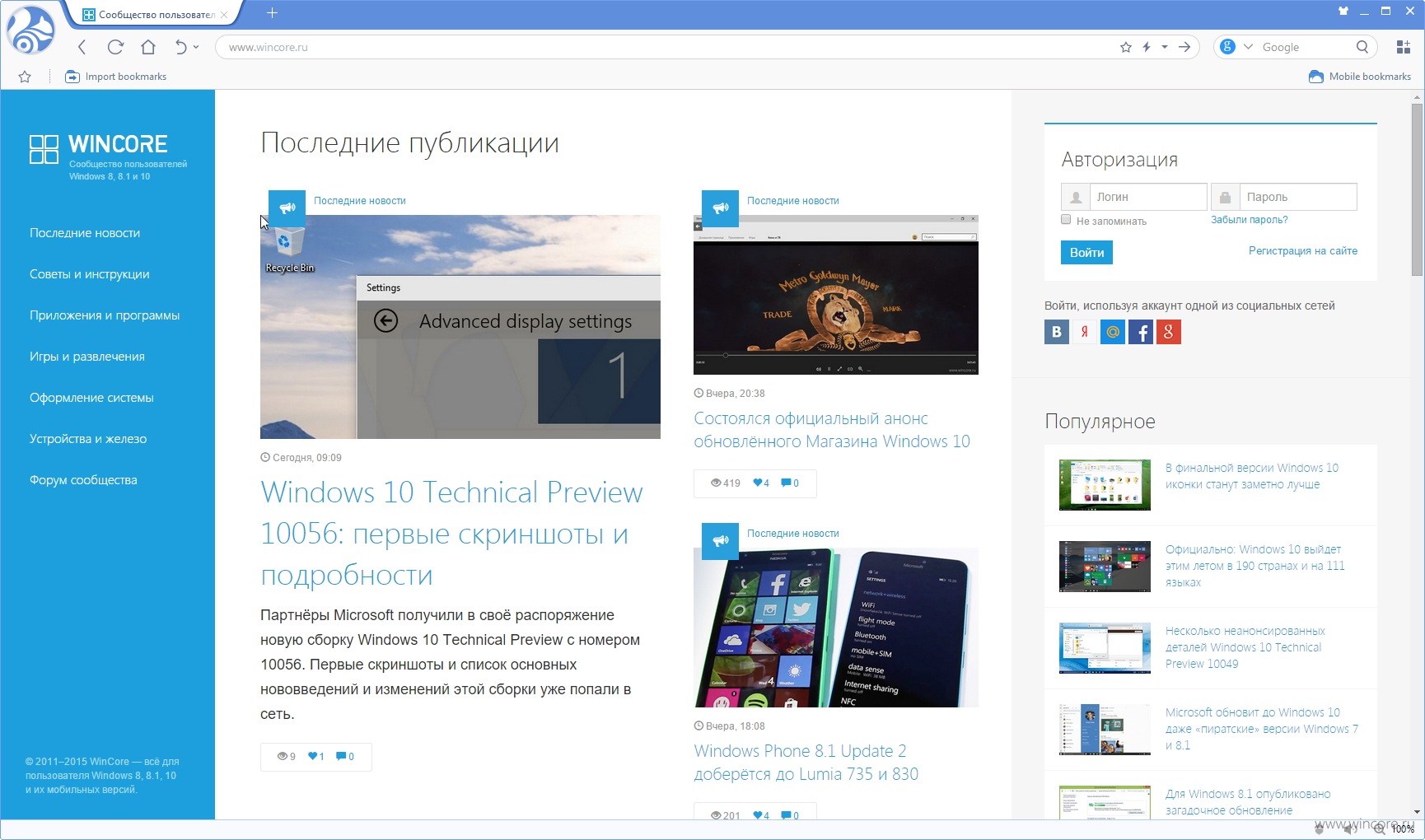The width and height of the screenshot is (1425, 840).
Task: Click comments count under the Магазина article
Action: [790, 483]
